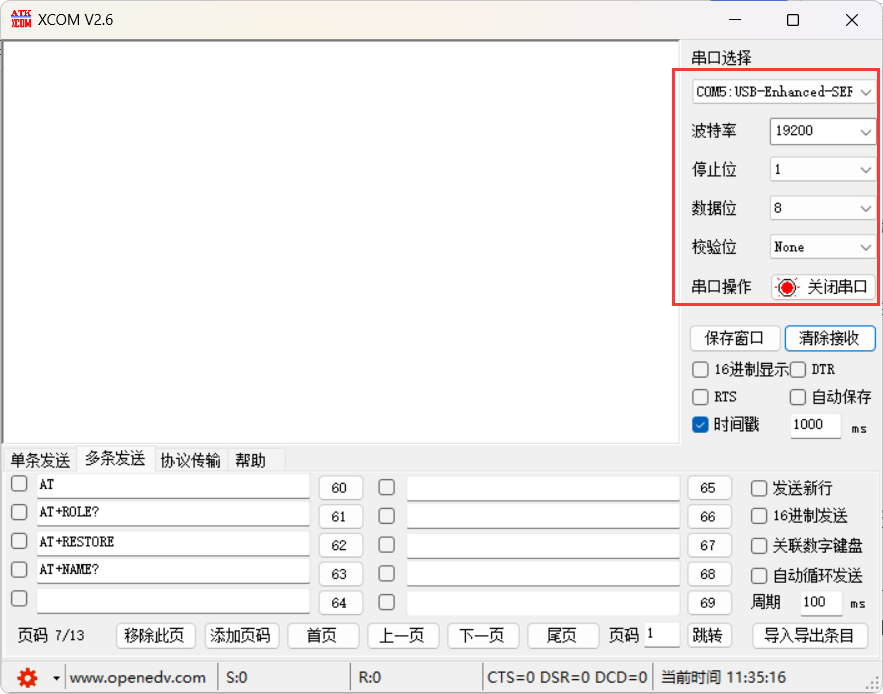
Task: Click the www.openedv.com link
Action: click(139, 677)
